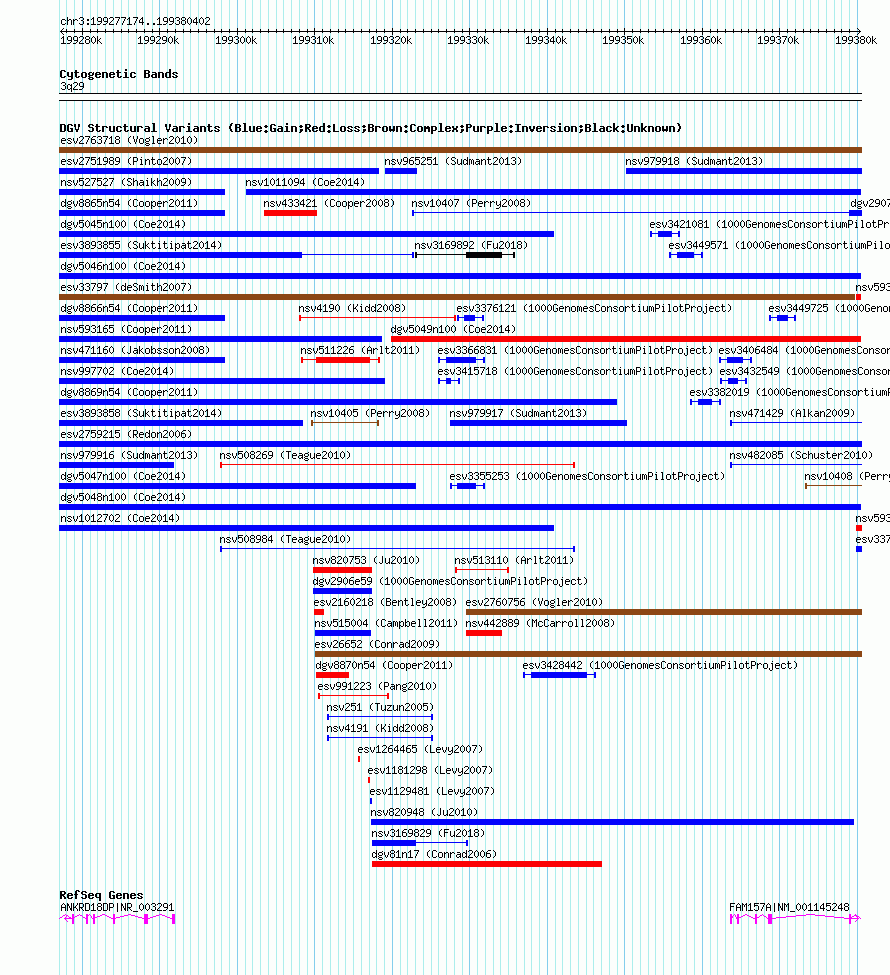Select the brown esv33797 complex variant bar

pos(457,297)
